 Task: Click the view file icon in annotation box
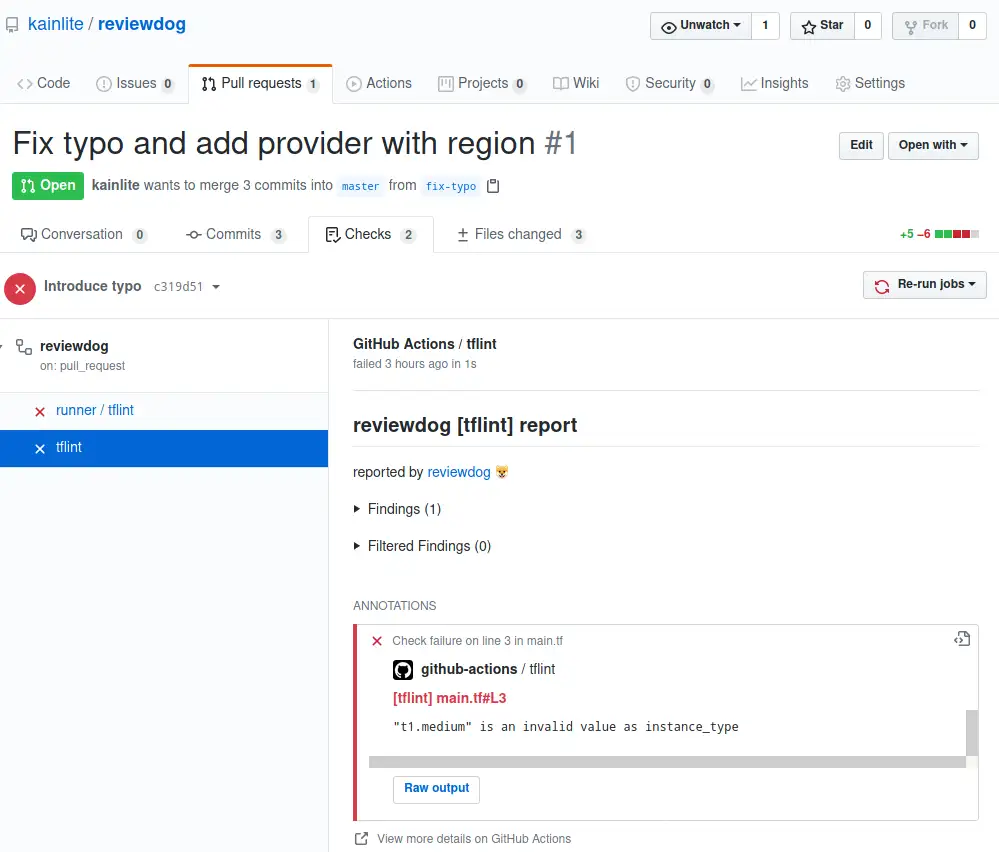962,639
